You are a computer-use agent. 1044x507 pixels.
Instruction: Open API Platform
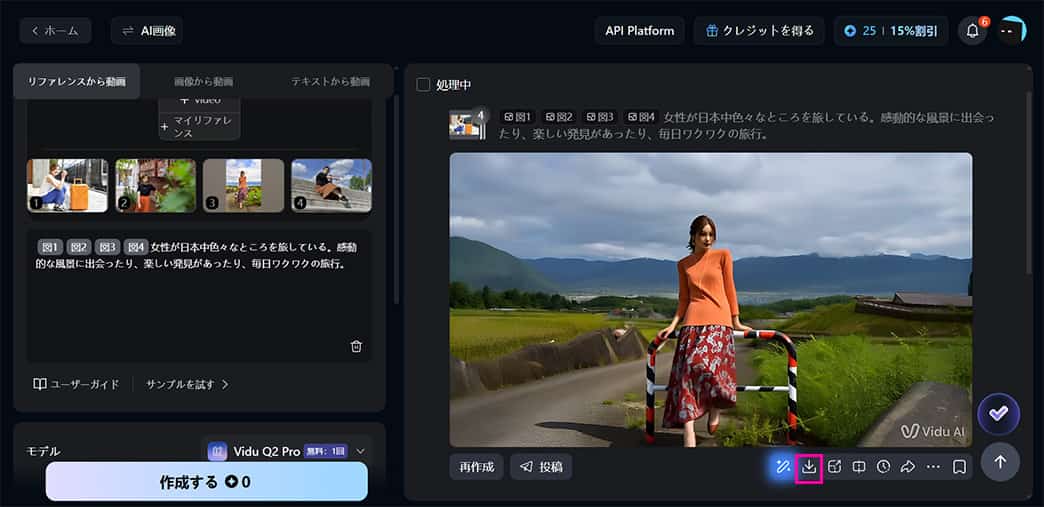[639, 31]
